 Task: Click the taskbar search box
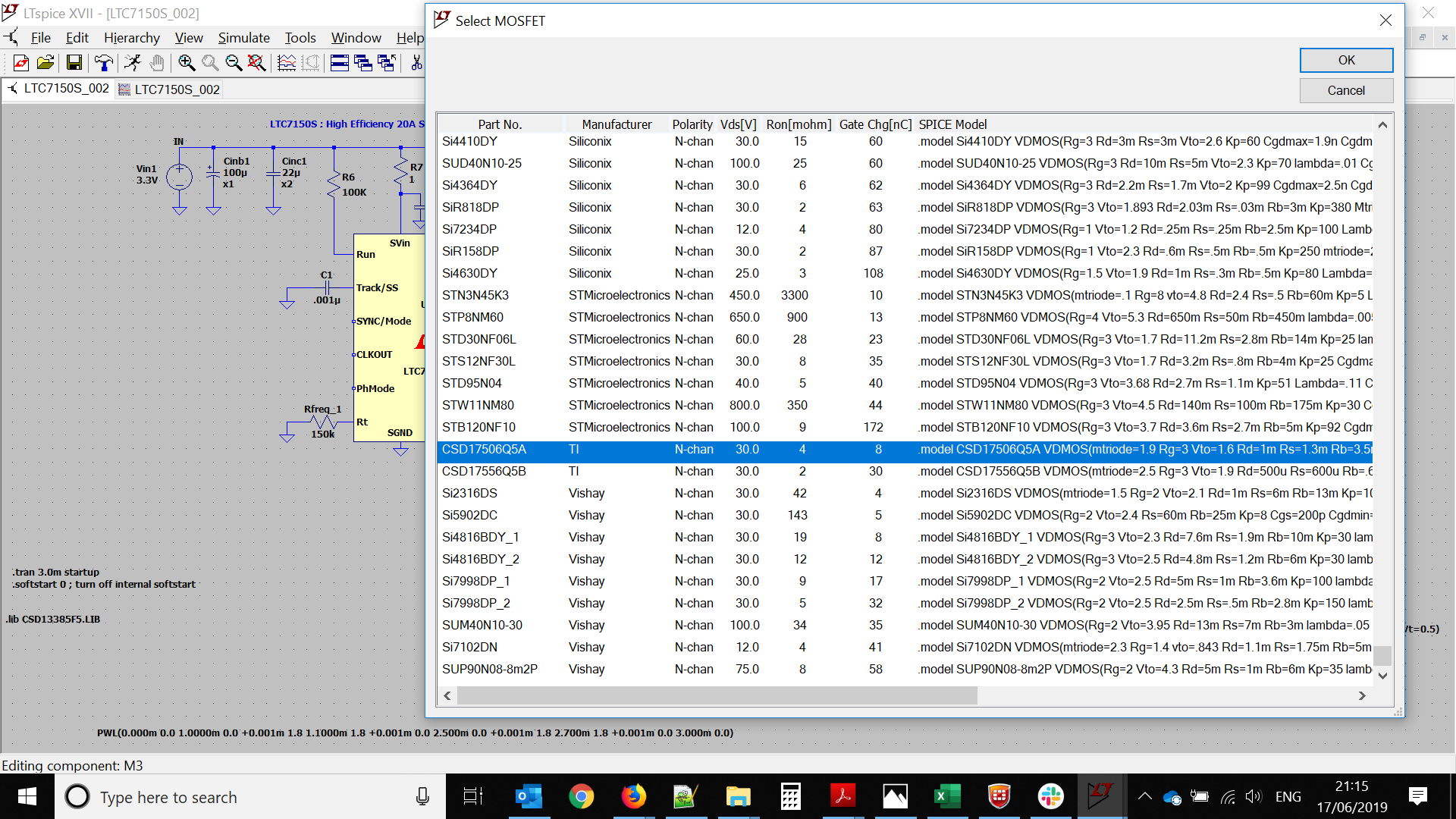coord(250,797)
